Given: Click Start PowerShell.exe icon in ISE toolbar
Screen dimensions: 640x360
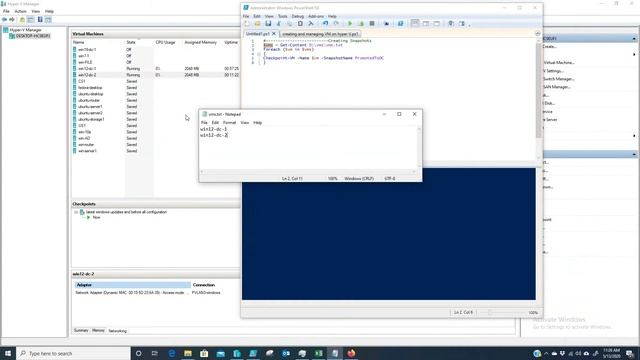Looking at the screenshot, I should pyautogui.click(x=400, y=24).
